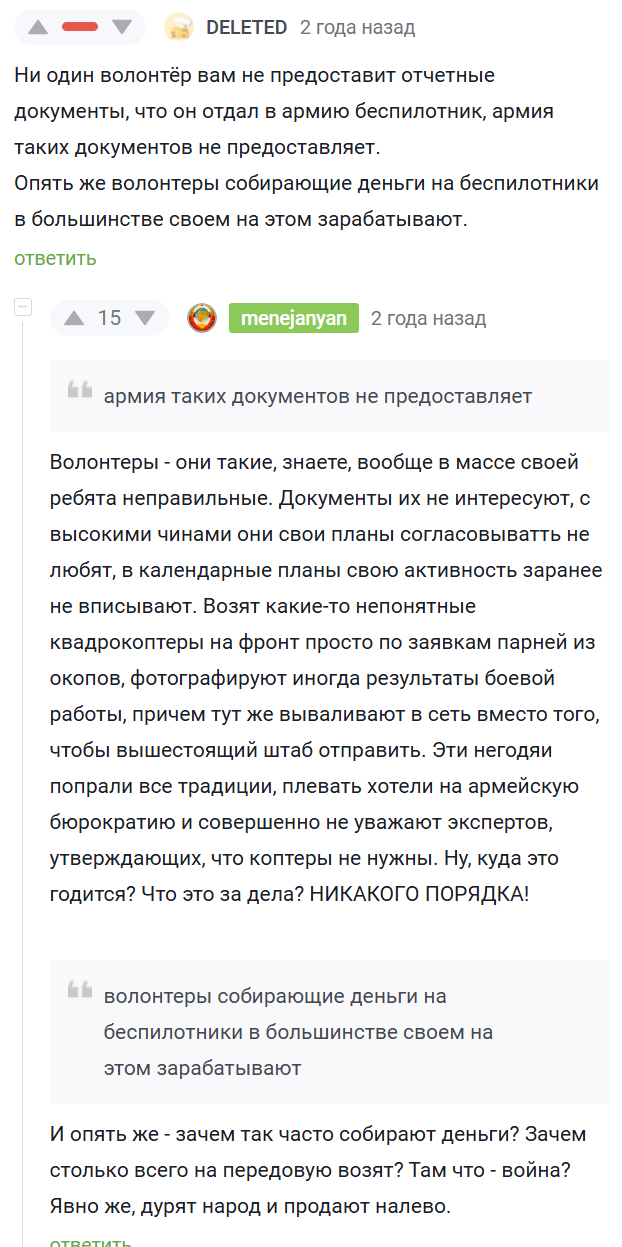Reply to the top comment via 'ответить'
The image size is (622, 1247).
click(55, 258)
